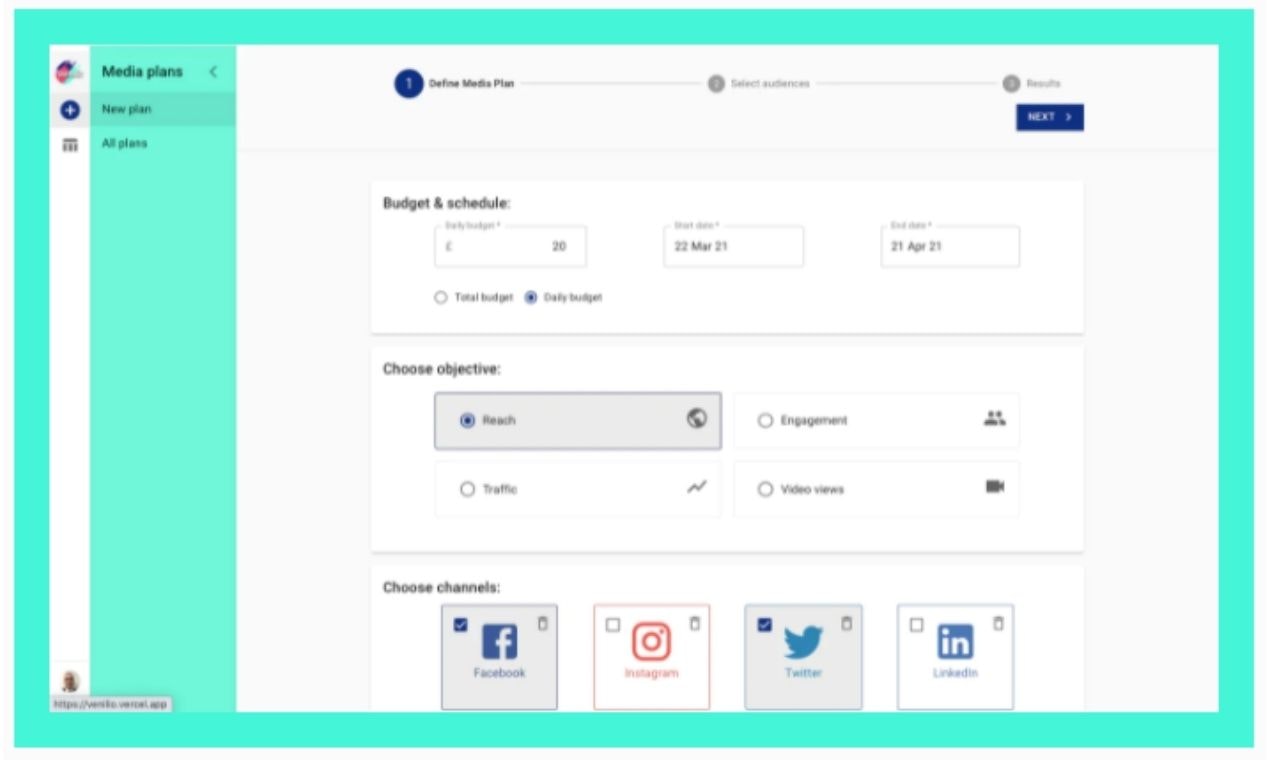
Task: Click trash icon on LinkedIn card
Action: [998, 623]
